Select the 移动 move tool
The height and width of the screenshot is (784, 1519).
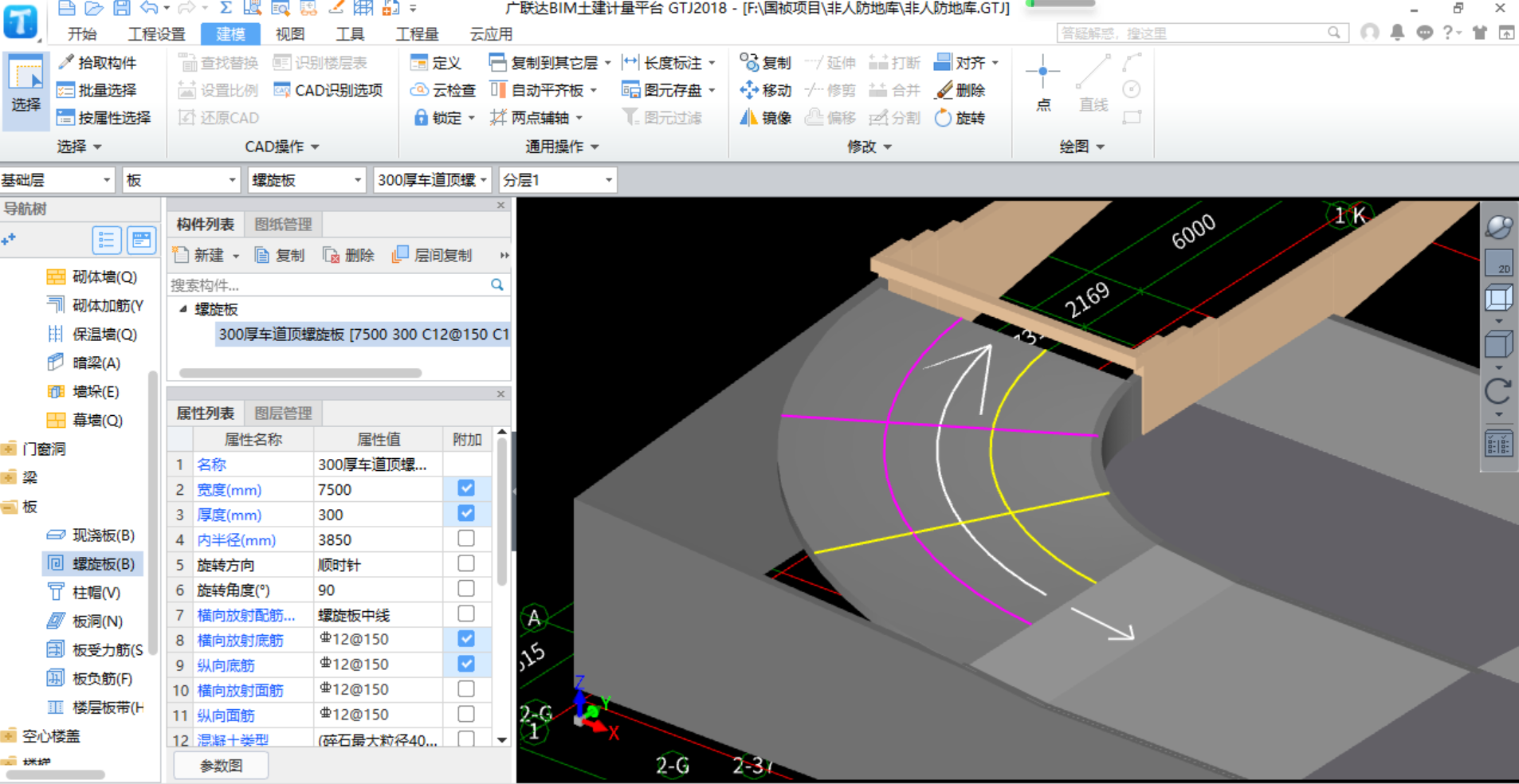[x=765, y=90]
